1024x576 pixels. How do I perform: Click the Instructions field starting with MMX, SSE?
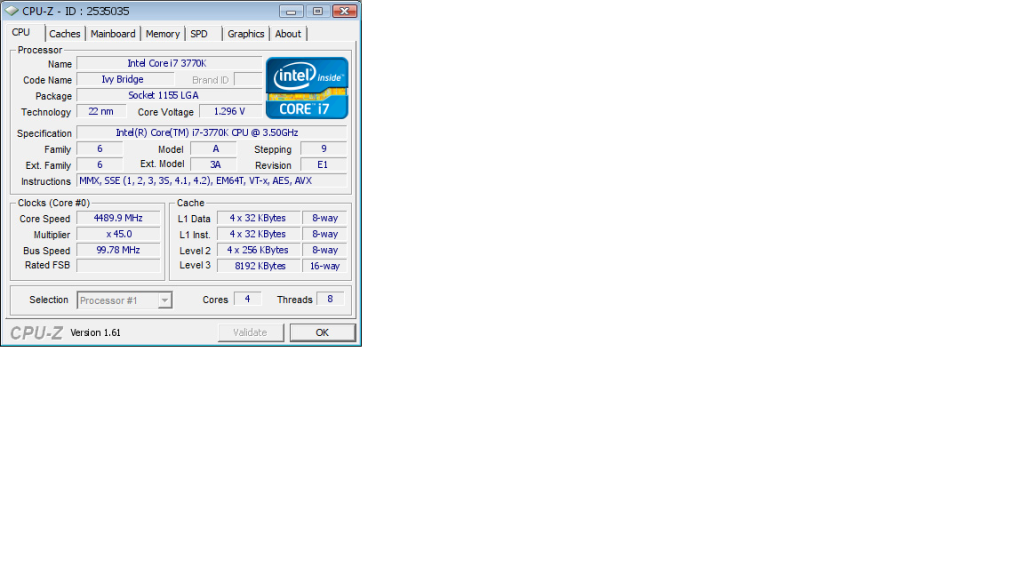tap(212, 181)
